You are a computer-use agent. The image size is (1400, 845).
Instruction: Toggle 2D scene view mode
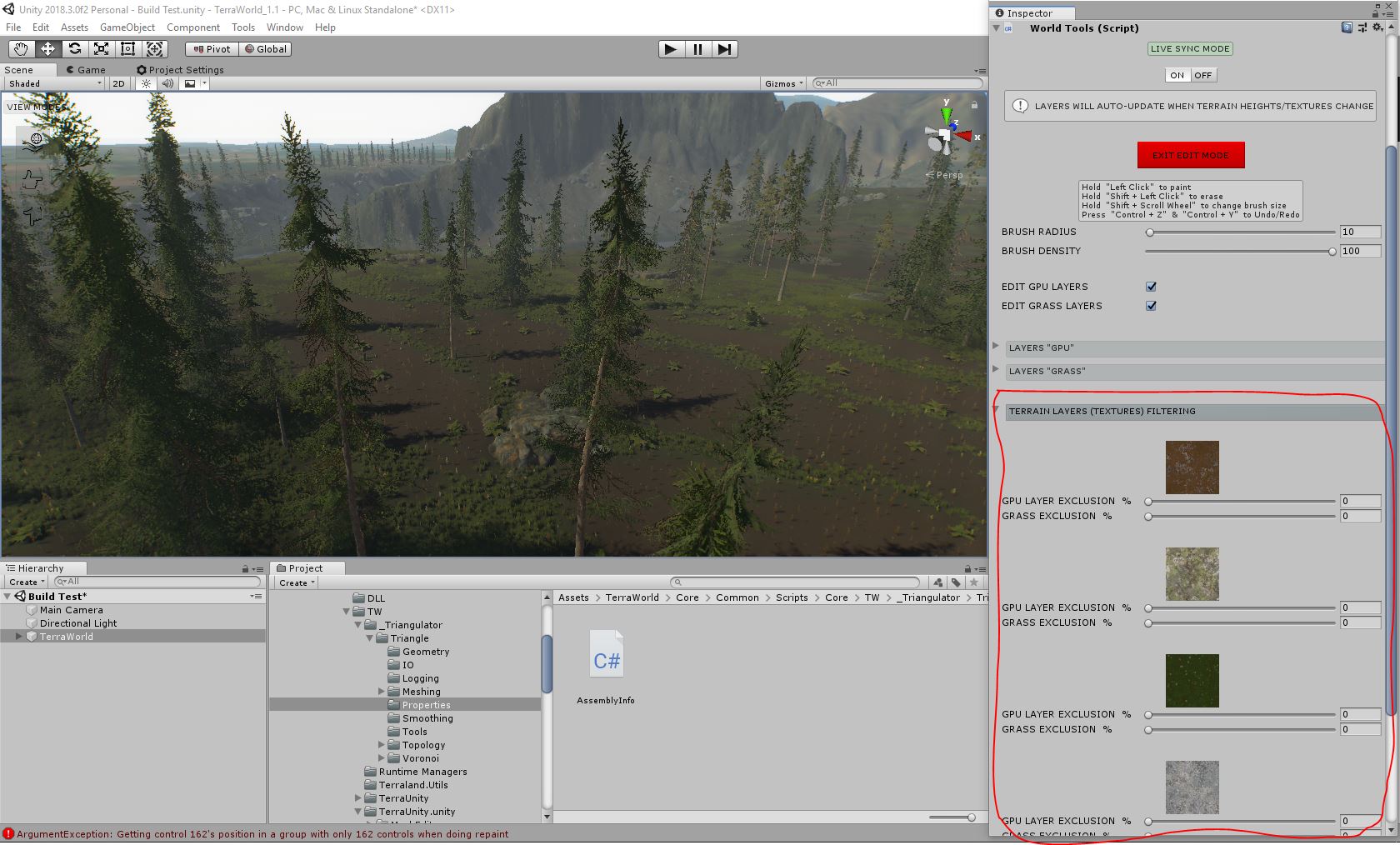[118, 83]
